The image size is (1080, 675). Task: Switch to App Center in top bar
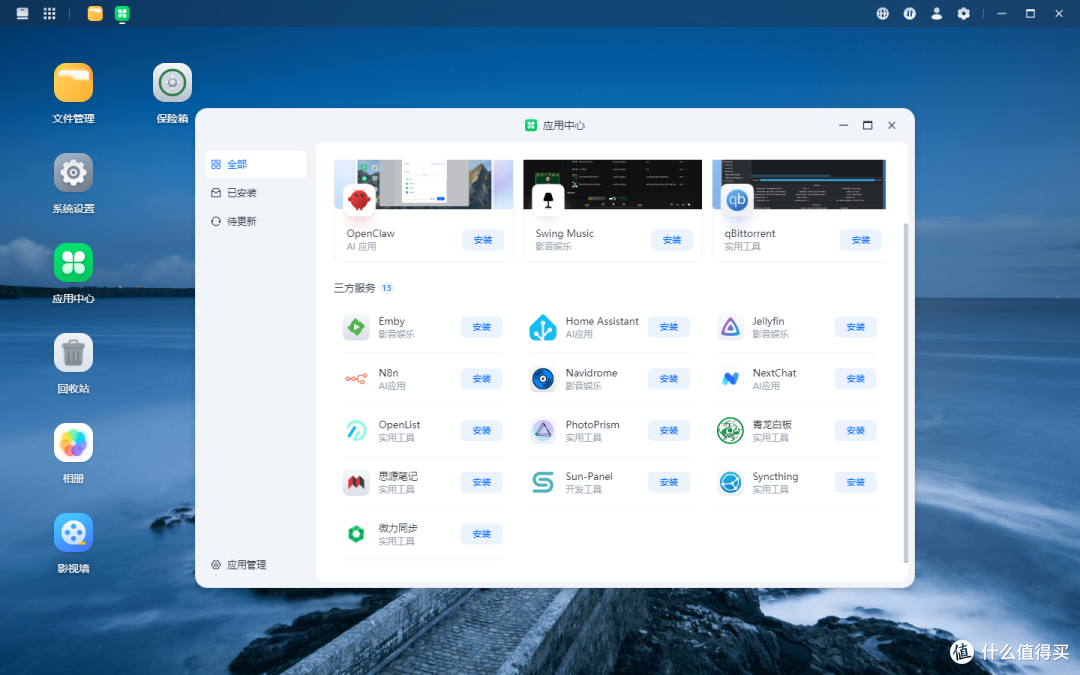122,14
